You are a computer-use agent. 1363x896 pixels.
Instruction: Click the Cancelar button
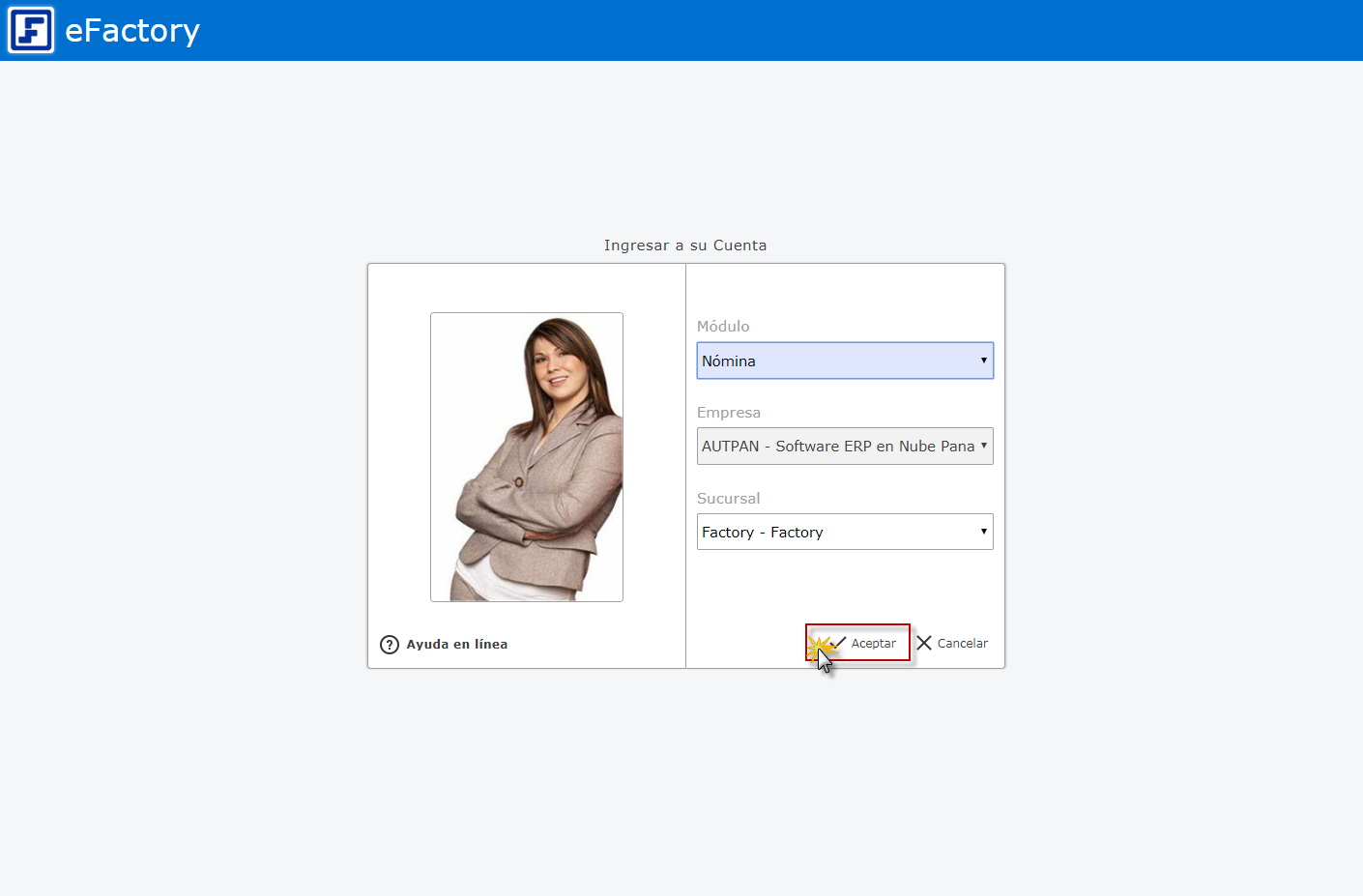click(x=952, y=643)
